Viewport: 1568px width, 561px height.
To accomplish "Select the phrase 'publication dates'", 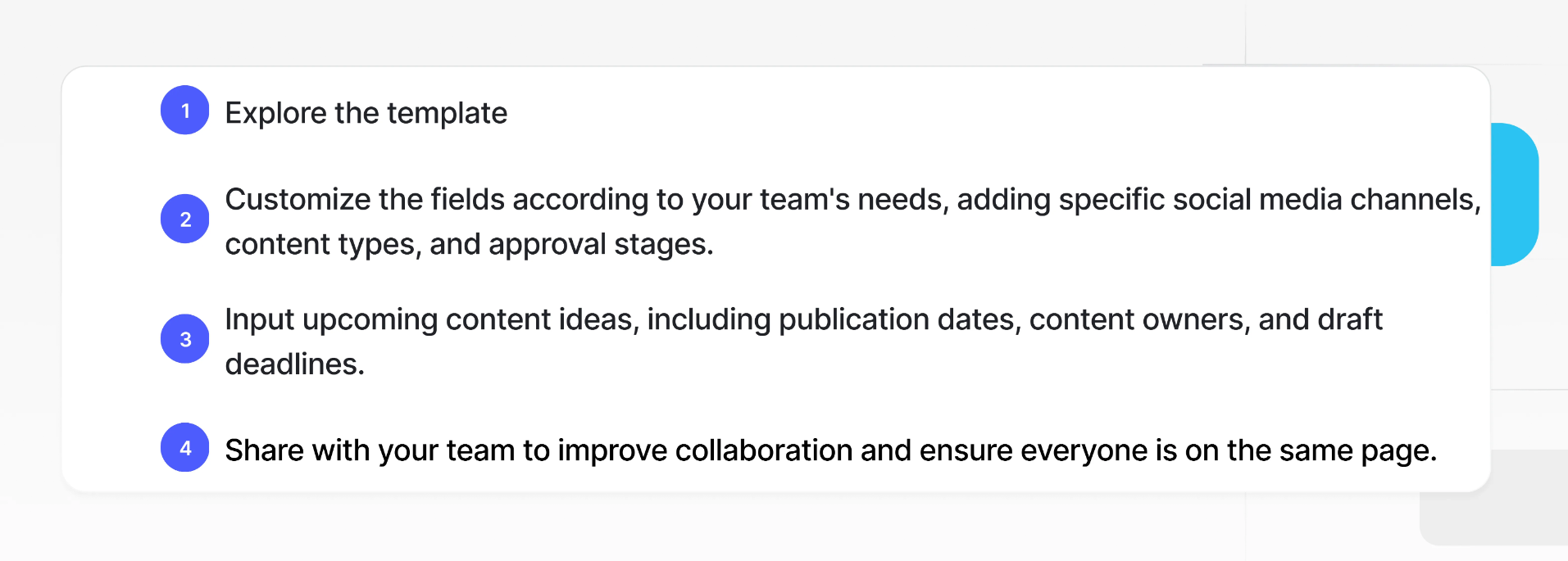I will tap(898, 319).
